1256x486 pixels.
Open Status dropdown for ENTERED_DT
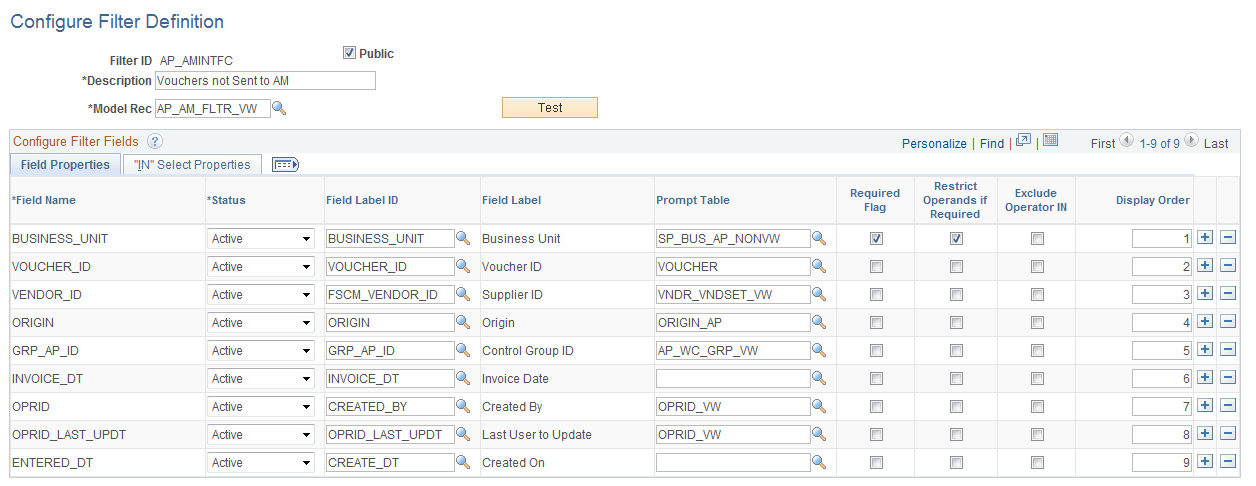pos(261,463)
